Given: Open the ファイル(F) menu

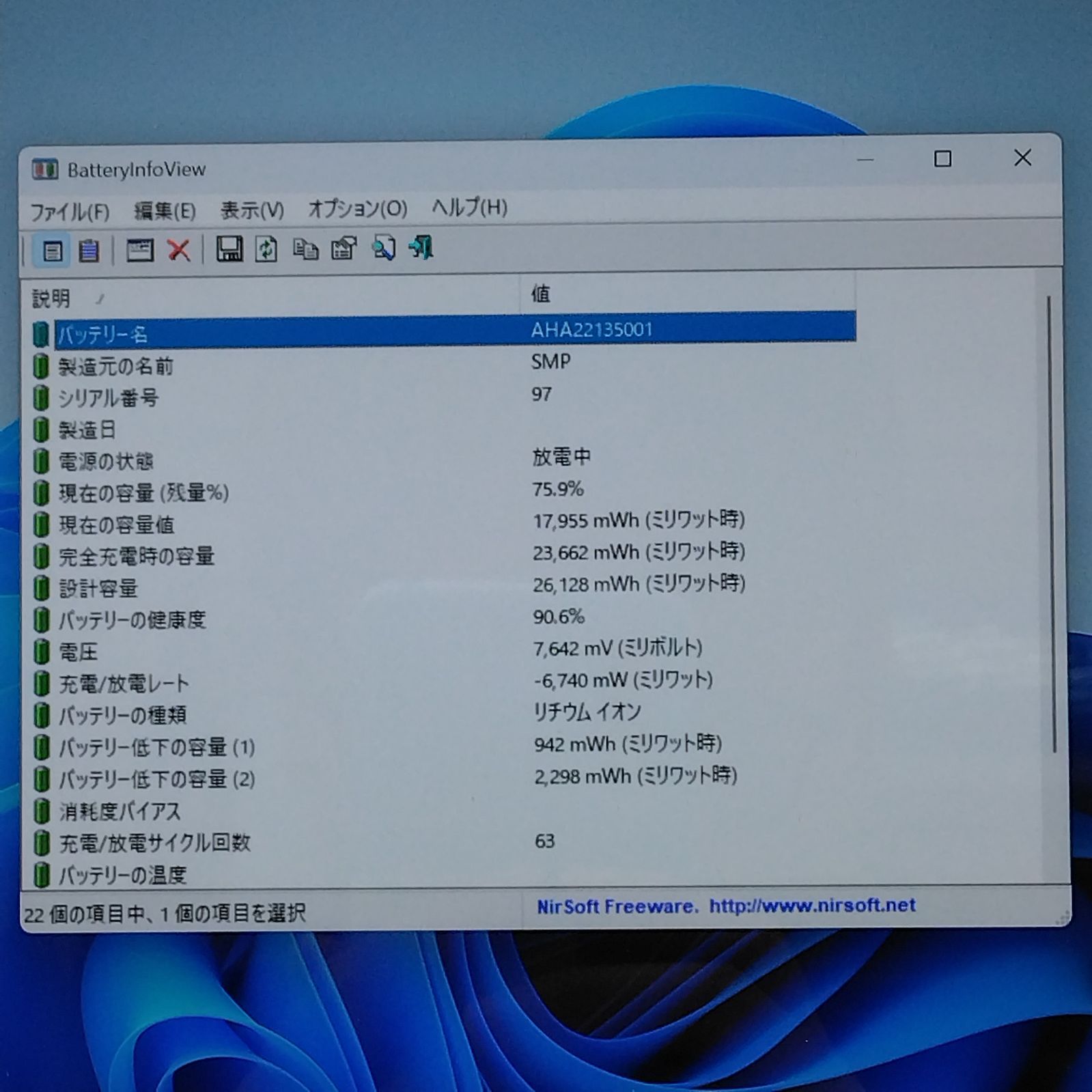Looking at the screenshot, I should [x=70, y=212].
